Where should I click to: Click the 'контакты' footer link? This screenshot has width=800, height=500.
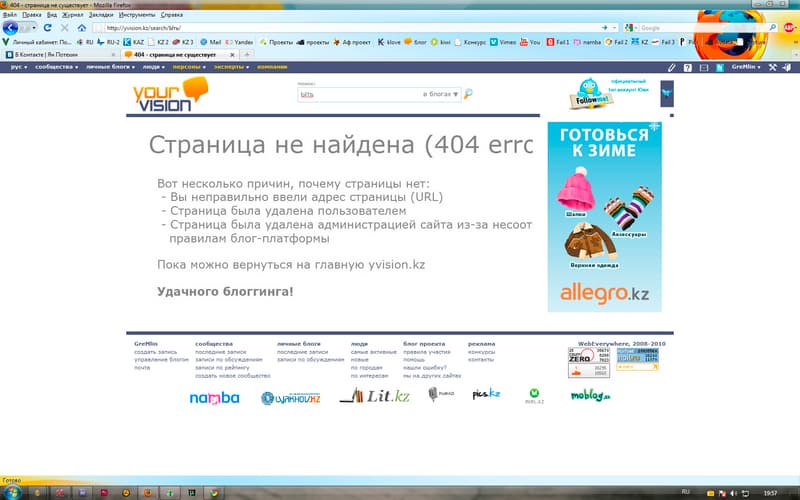tap(481, 360)
